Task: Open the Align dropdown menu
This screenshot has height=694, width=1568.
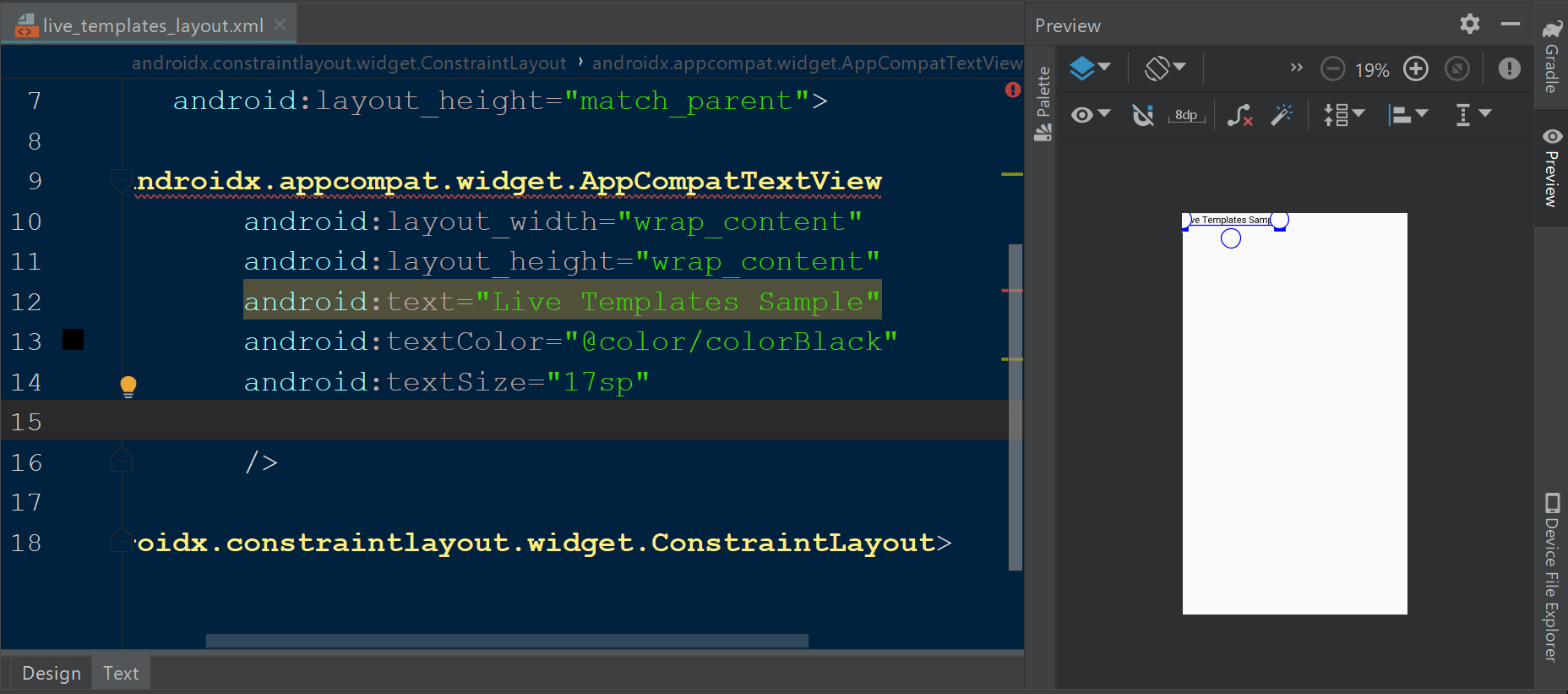Action: coord(1407,114)
